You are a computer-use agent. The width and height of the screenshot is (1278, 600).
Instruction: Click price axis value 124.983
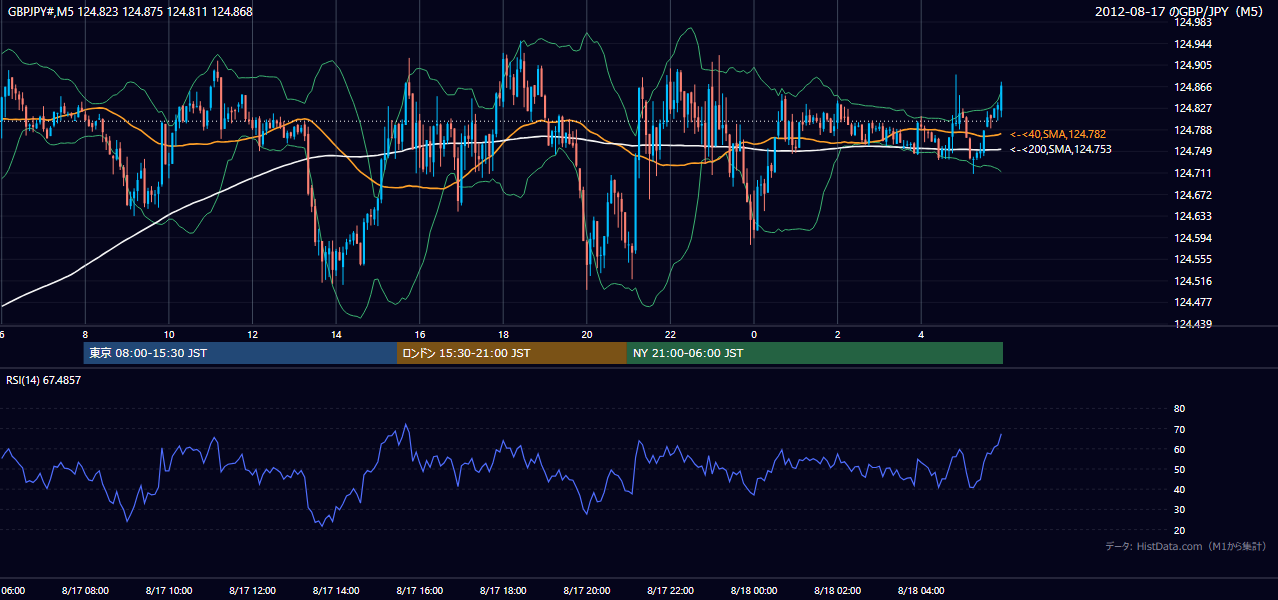click(x=1193, y=22)
